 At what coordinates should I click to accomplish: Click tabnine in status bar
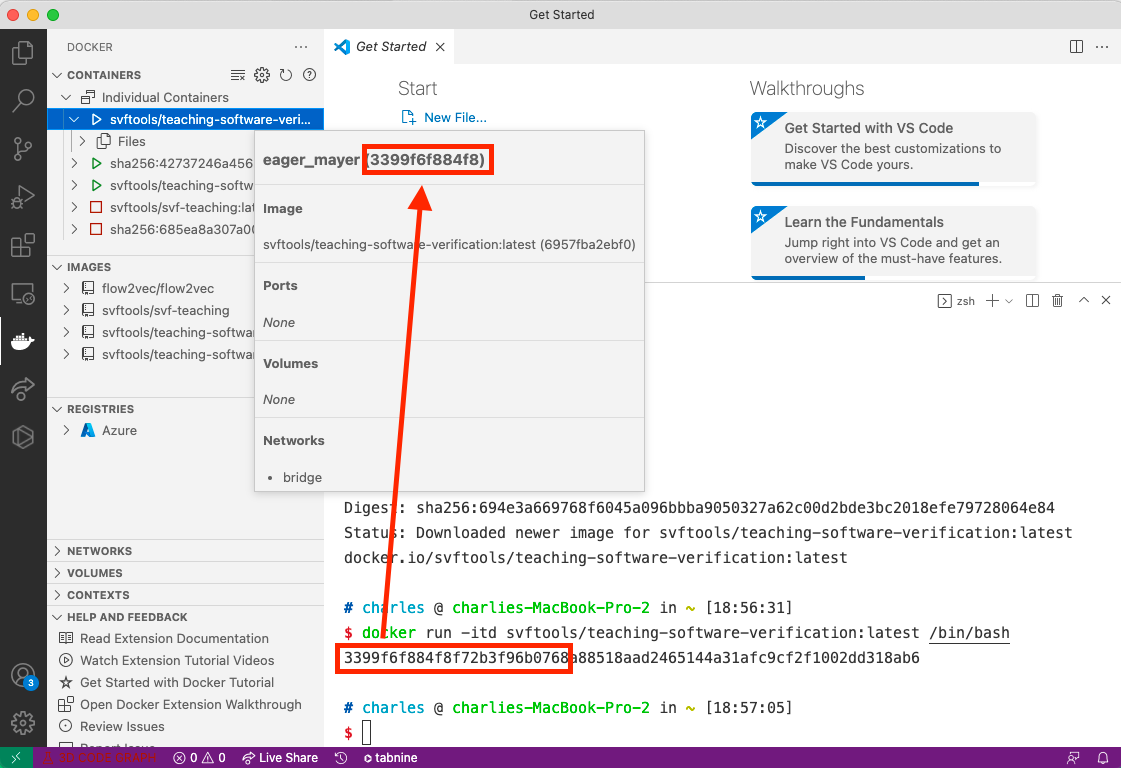coord(390,758)
